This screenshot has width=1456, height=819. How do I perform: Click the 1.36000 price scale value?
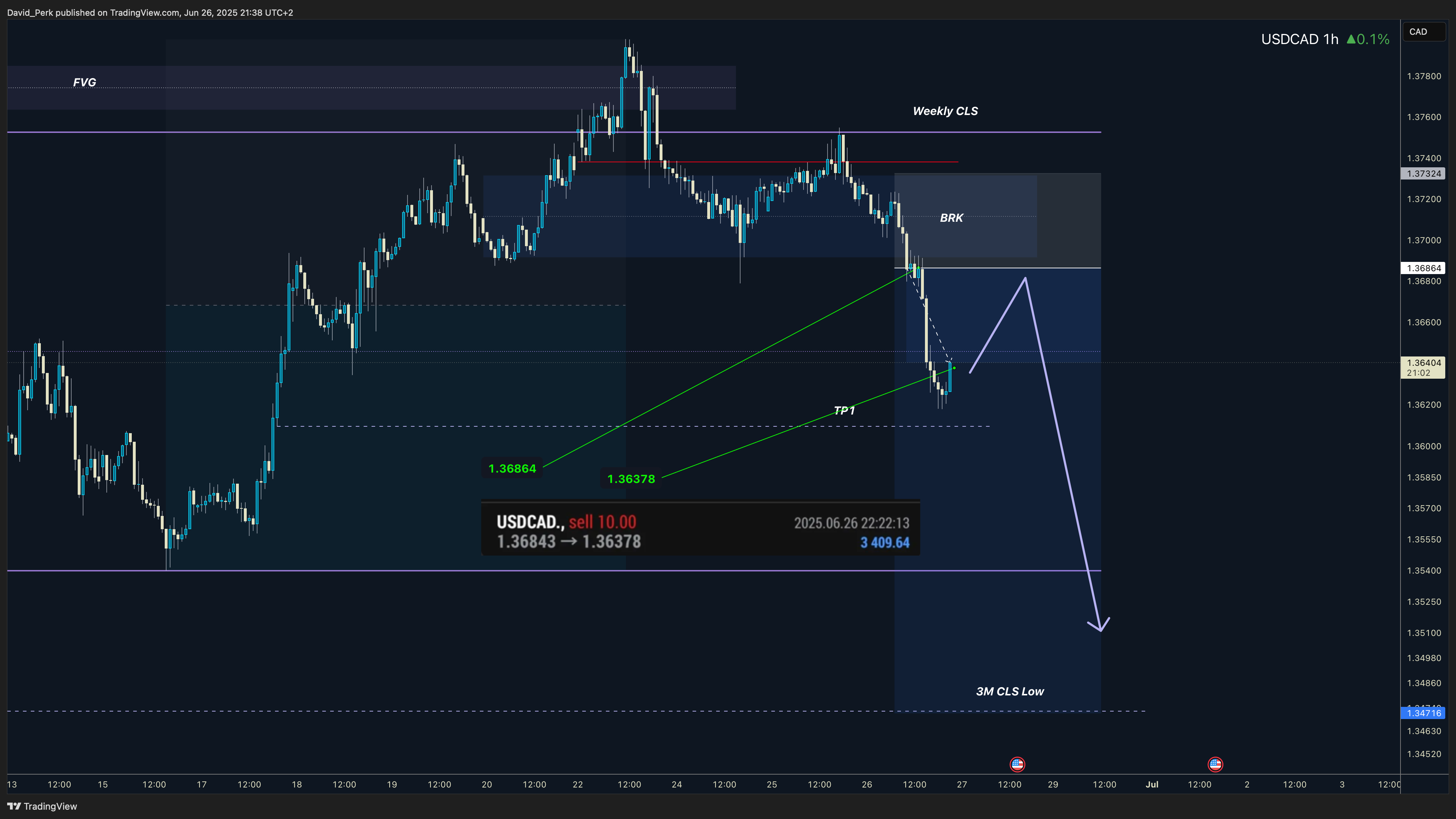click(x=1424, y=446)
